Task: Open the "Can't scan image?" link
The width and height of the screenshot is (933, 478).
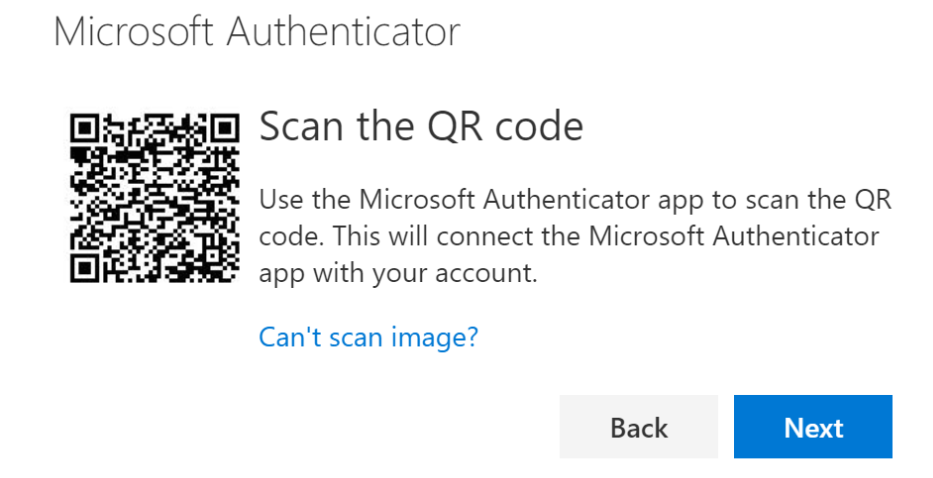Action: (368, 337)
